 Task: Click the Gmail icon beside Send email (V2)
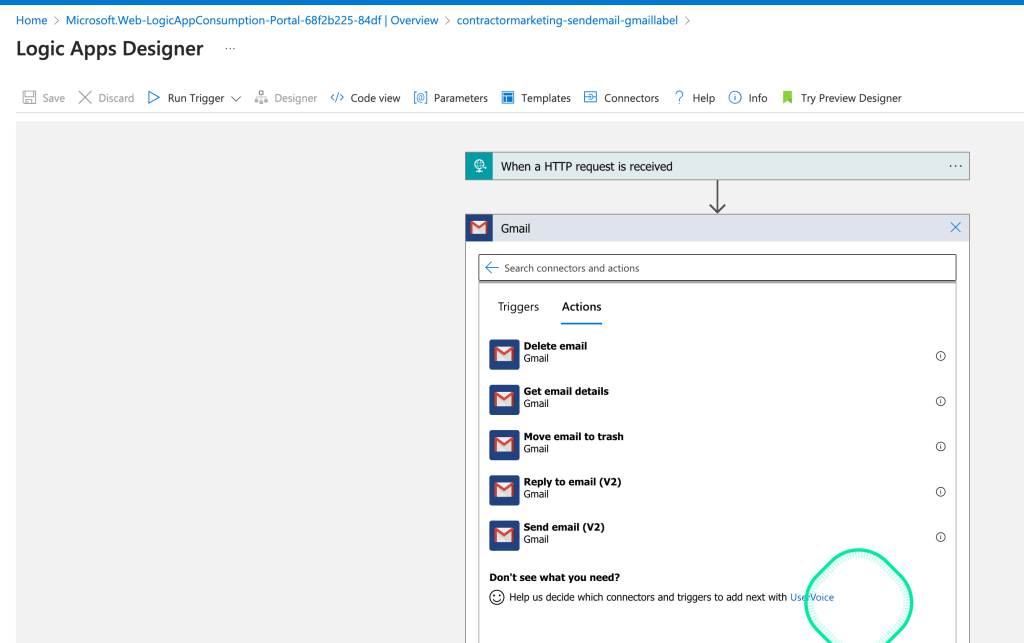(504, 535)
